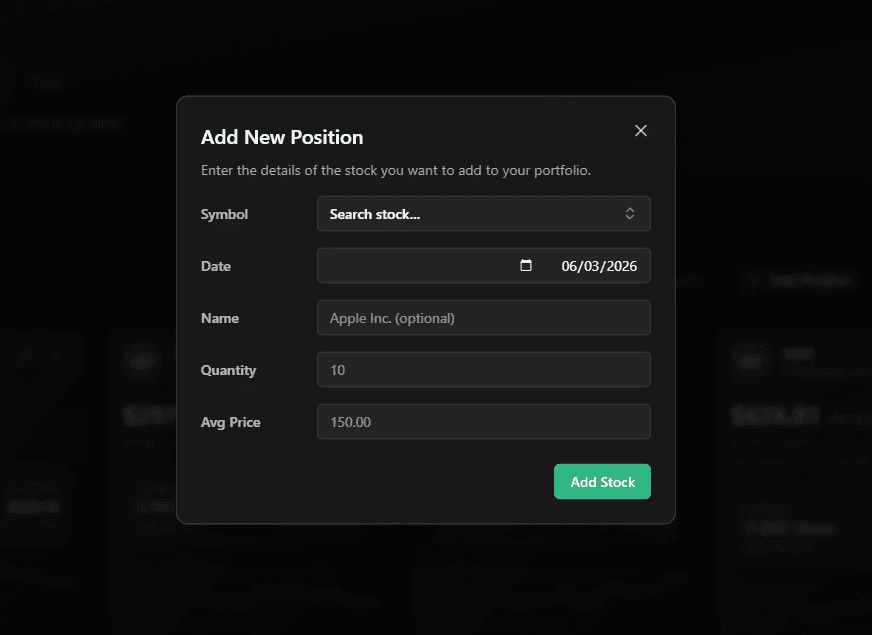This screenshot has height=635, width=872.
Task: Close the Add New Position dialog
Action: (641, 131)
